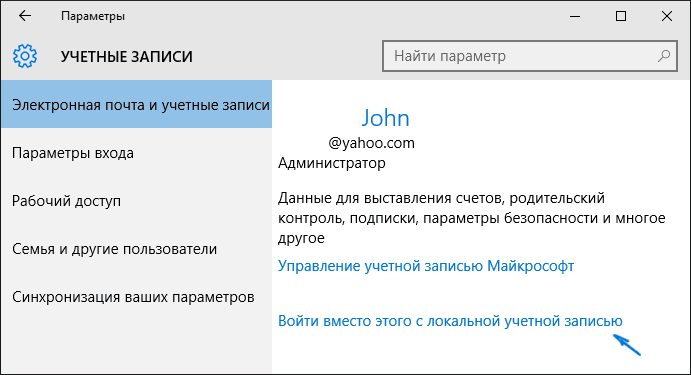Click the search magnifier icon
Screen dimensions: 691x375
pyautogui.click(x=664, y=56)
